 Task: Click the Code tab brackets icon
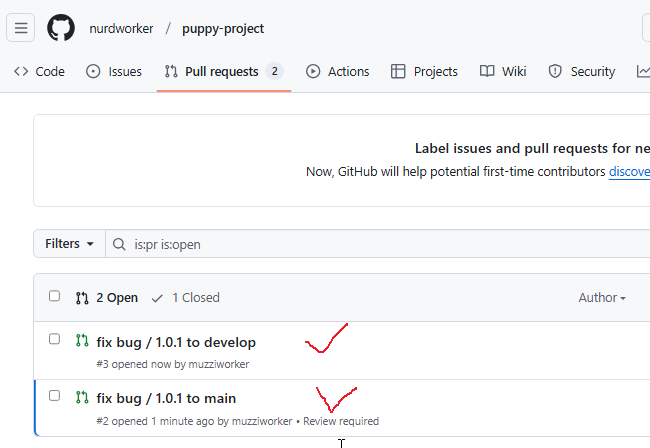21,71
